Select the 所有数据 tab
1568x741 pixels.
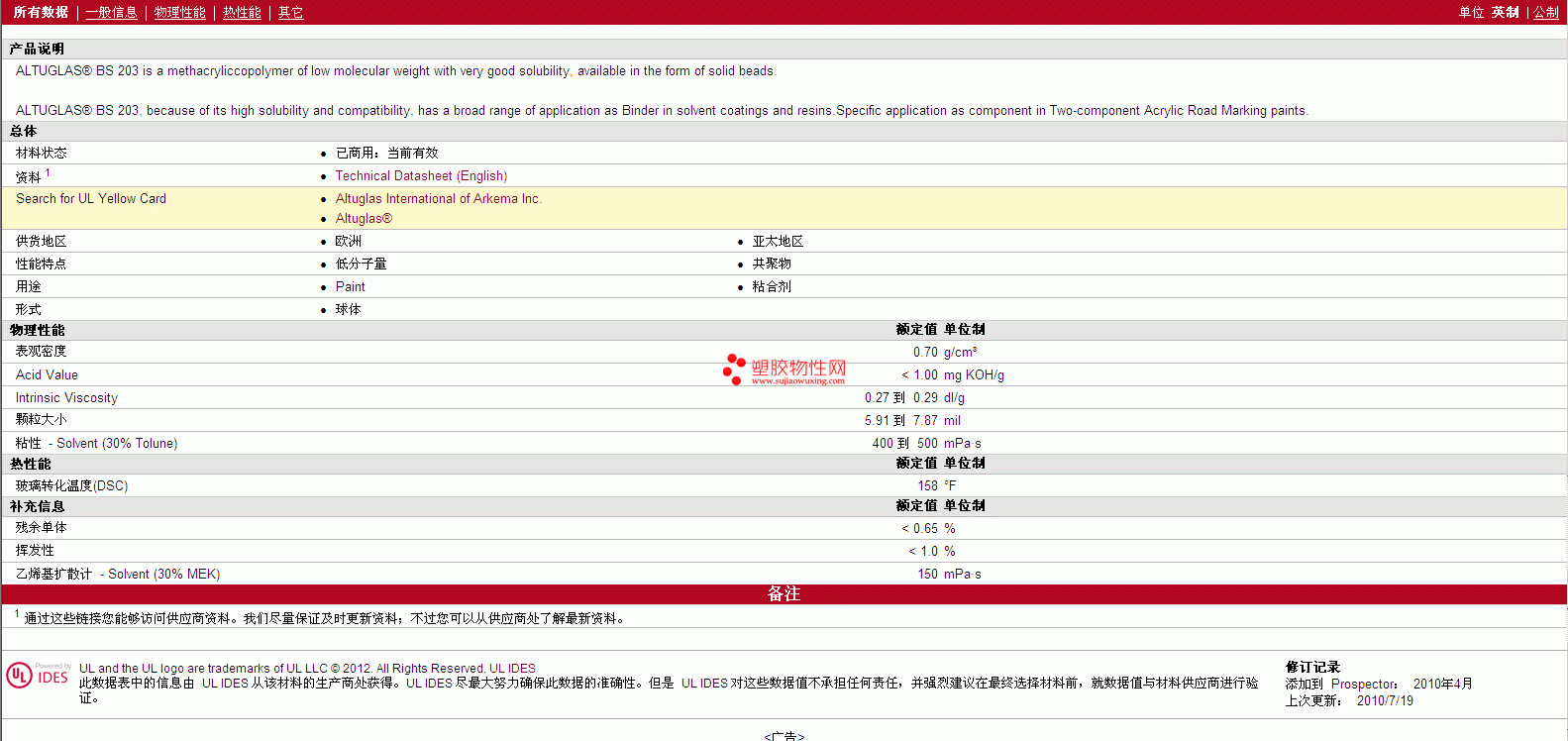click(x=41, y=12)
